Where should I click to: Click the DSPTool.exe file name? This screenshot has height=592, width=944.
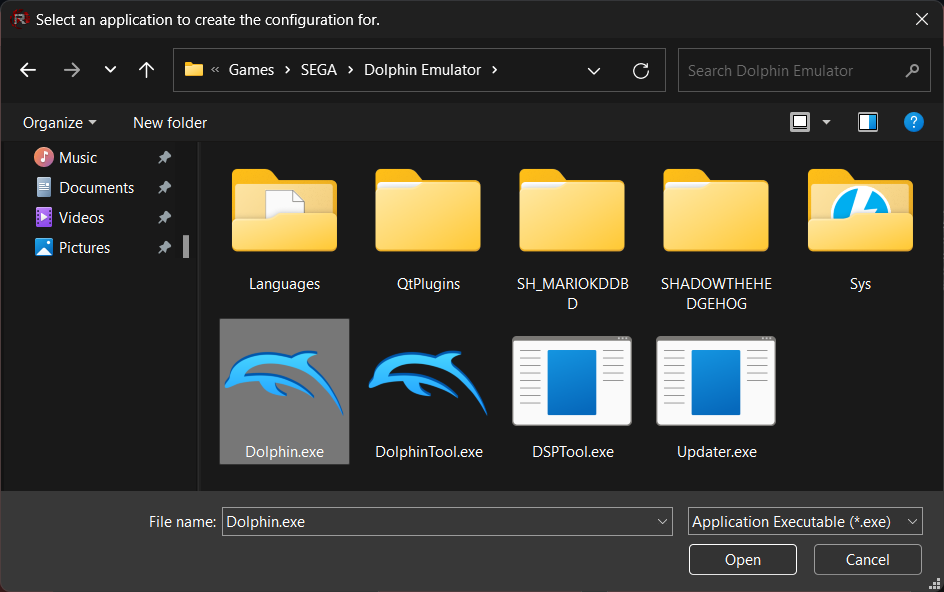pos(573,452)
